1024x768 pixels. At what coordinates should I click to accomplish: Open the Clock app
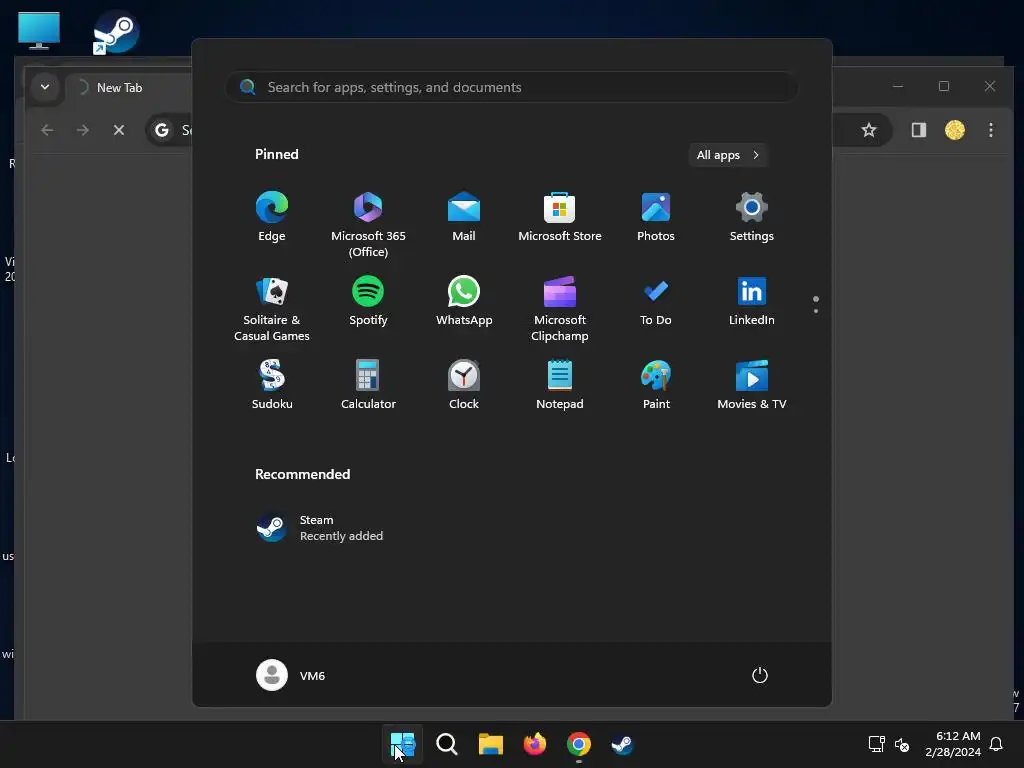click(464, 385)
